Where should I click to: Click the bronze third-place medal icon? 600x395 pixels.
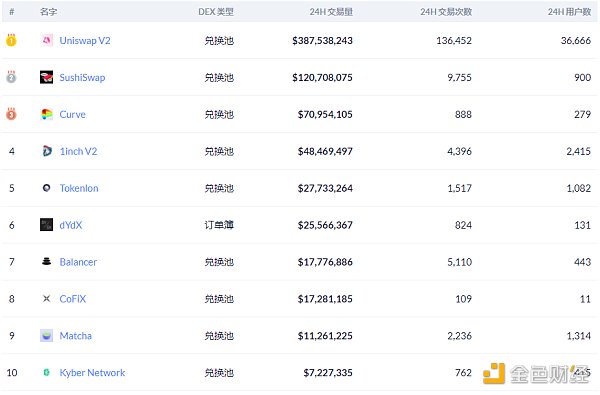click(11, 114)
